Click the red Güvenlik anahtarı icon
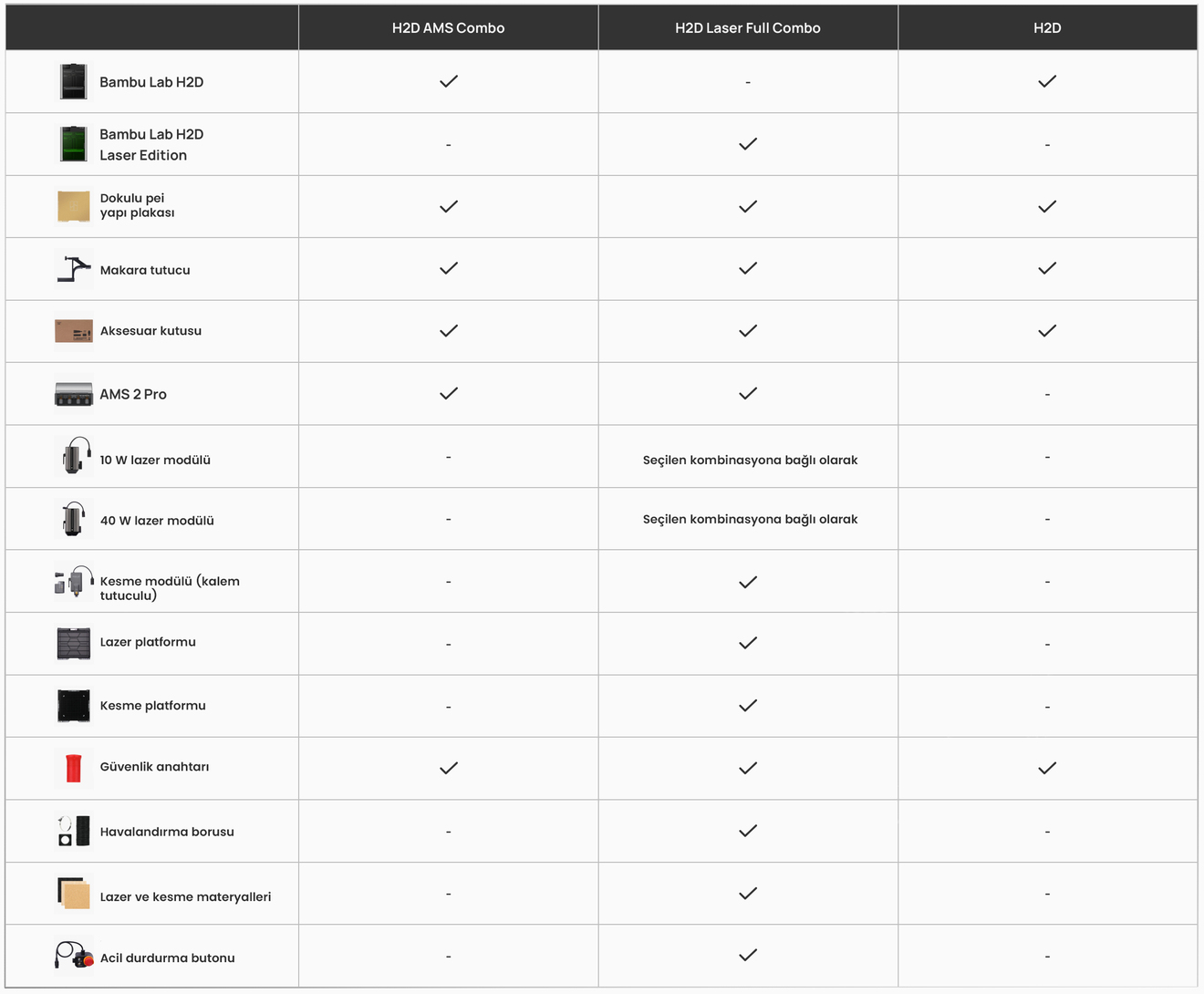 tap(74, 768)
